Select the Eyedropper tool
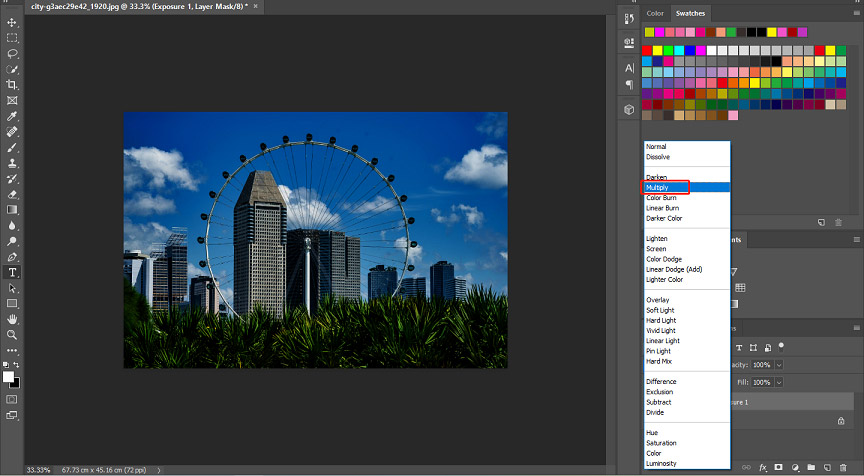Screen dimensions: 864x476 point(12,116)
